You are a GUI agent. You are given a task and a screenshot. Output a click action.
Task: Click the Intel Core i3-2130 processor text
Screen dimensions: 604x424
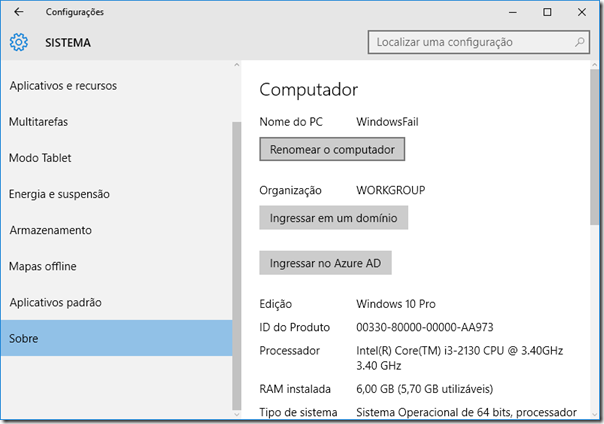pos(460,358)
